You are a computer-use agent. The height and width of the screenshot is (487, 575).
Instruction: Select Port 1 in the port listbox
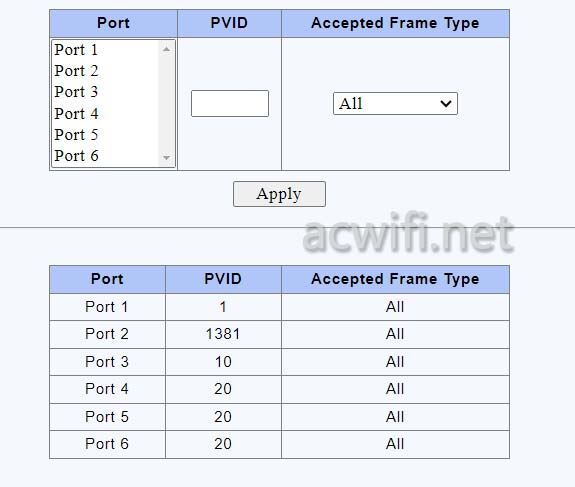(x=106, y=50)
